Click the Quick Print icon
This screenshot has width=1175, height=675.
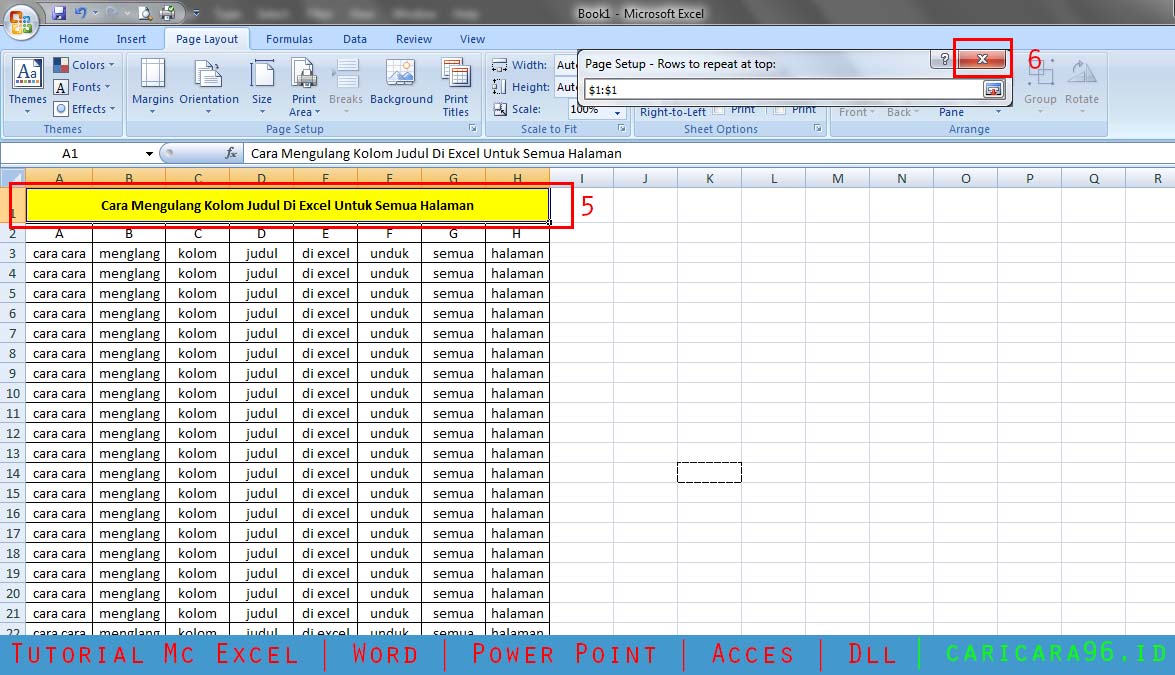coord(168,13)
